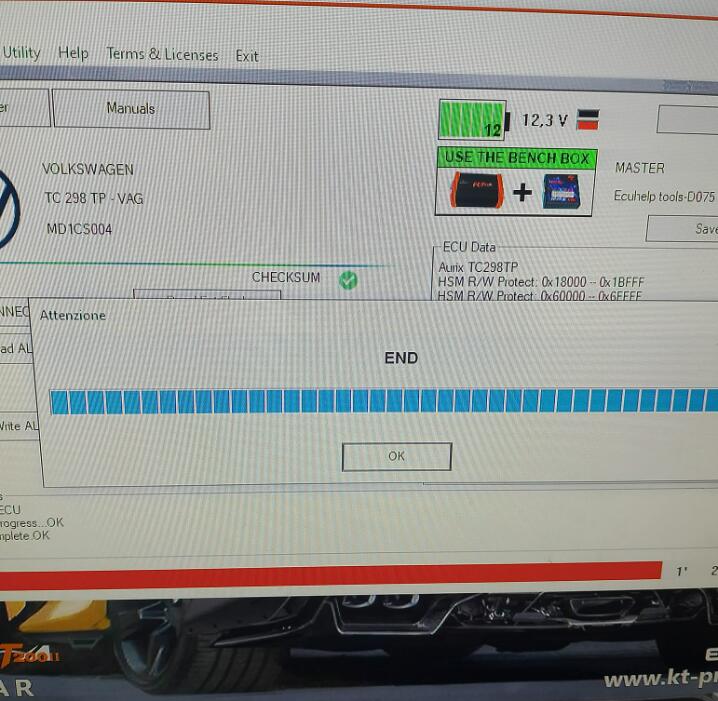Open the Utility menu
This screenshot has width=718, height=701.
(x=21, y=53)
